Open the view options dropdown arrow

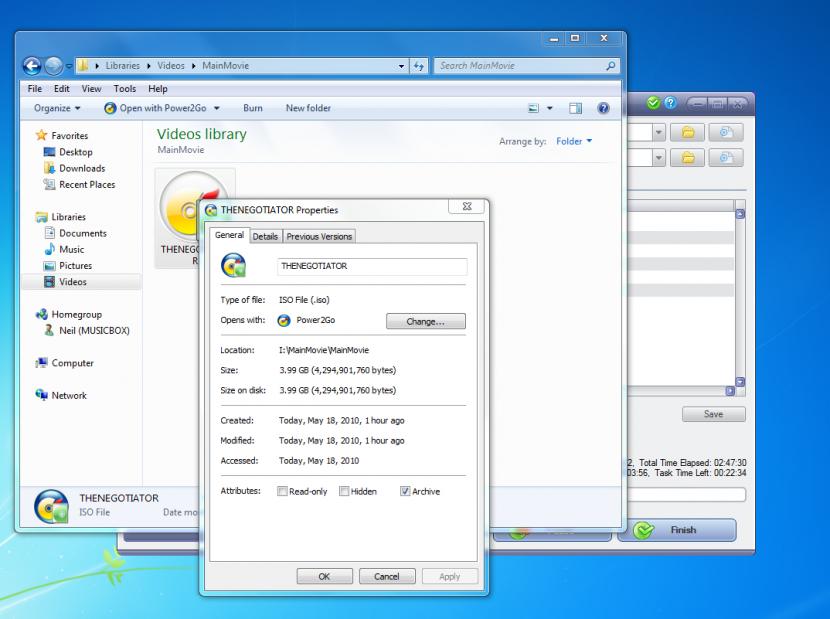coord(549,108)
